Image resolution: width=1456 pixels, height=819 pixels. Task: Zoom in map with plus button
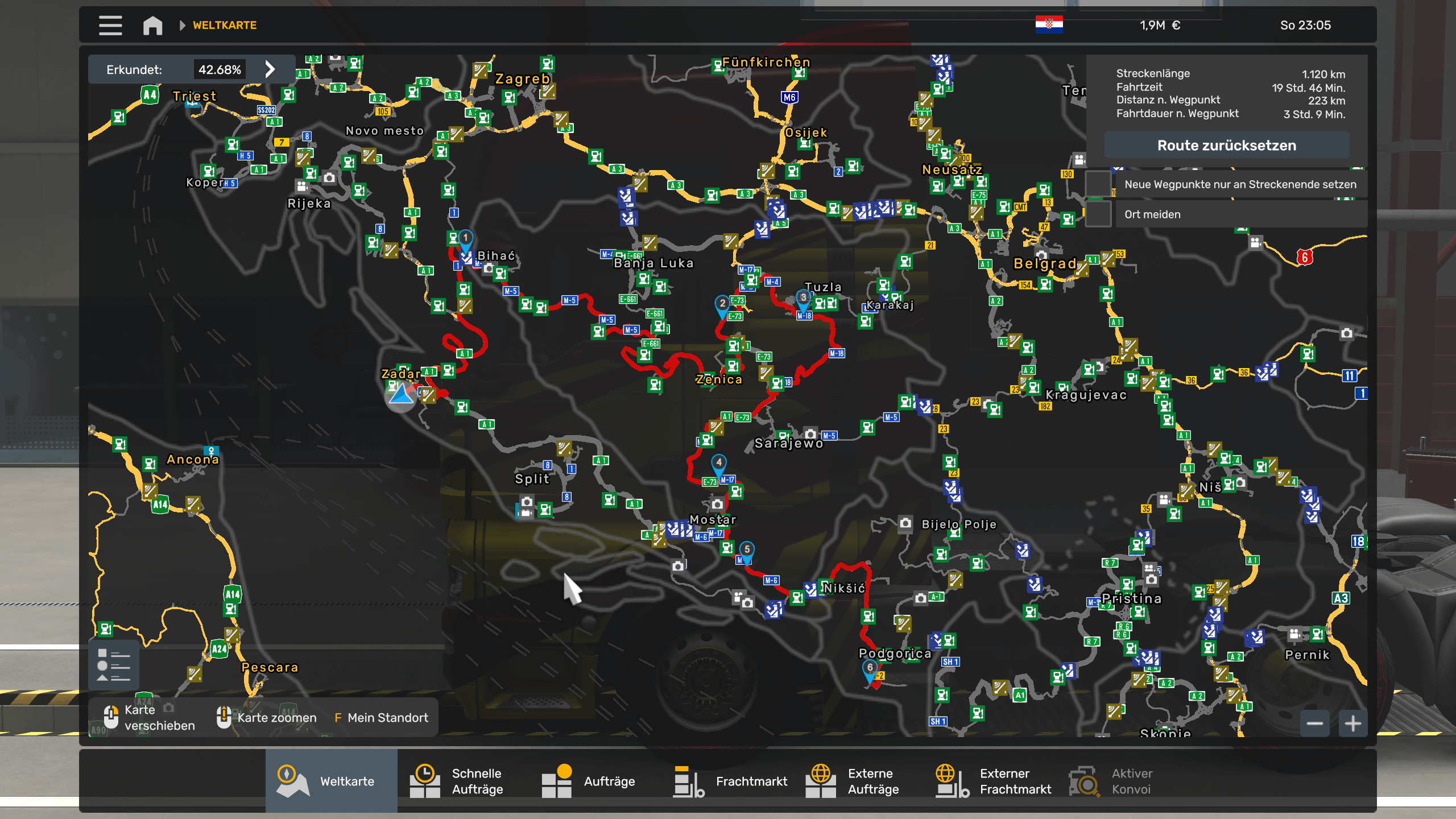tap(1352, 723)
